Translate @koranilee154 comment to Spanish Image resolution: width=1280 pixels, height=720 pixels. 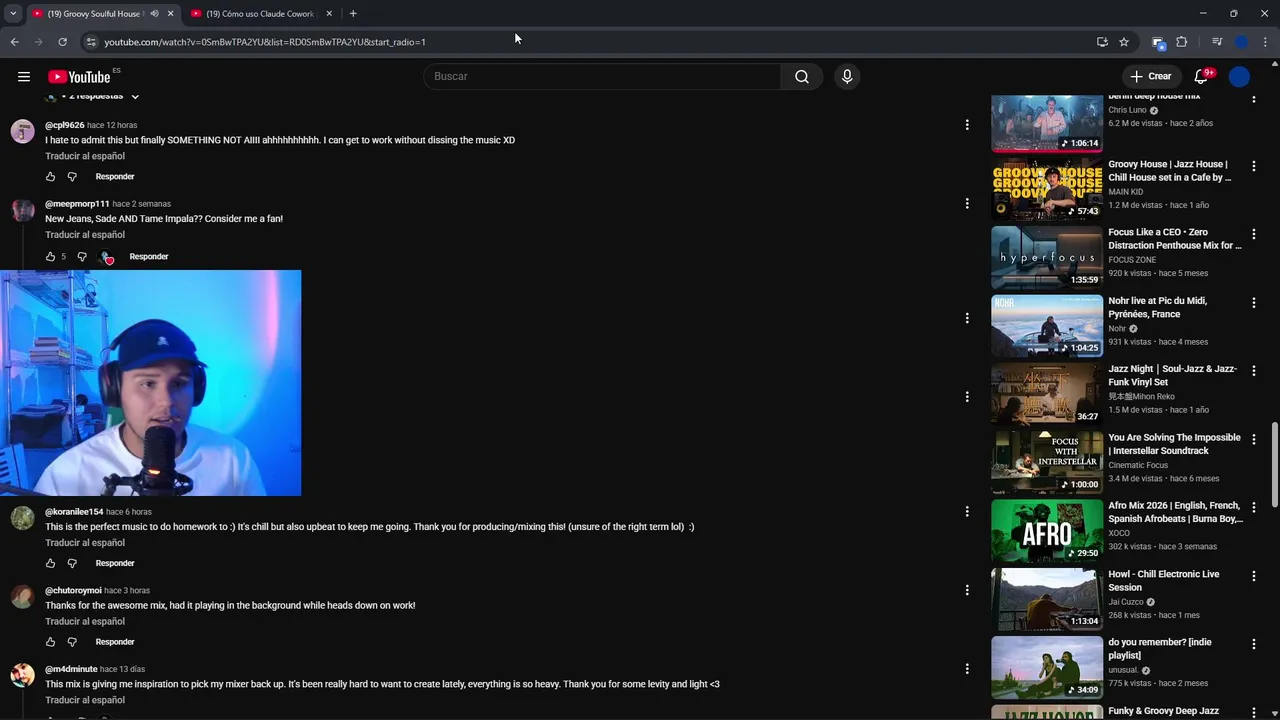85,543
